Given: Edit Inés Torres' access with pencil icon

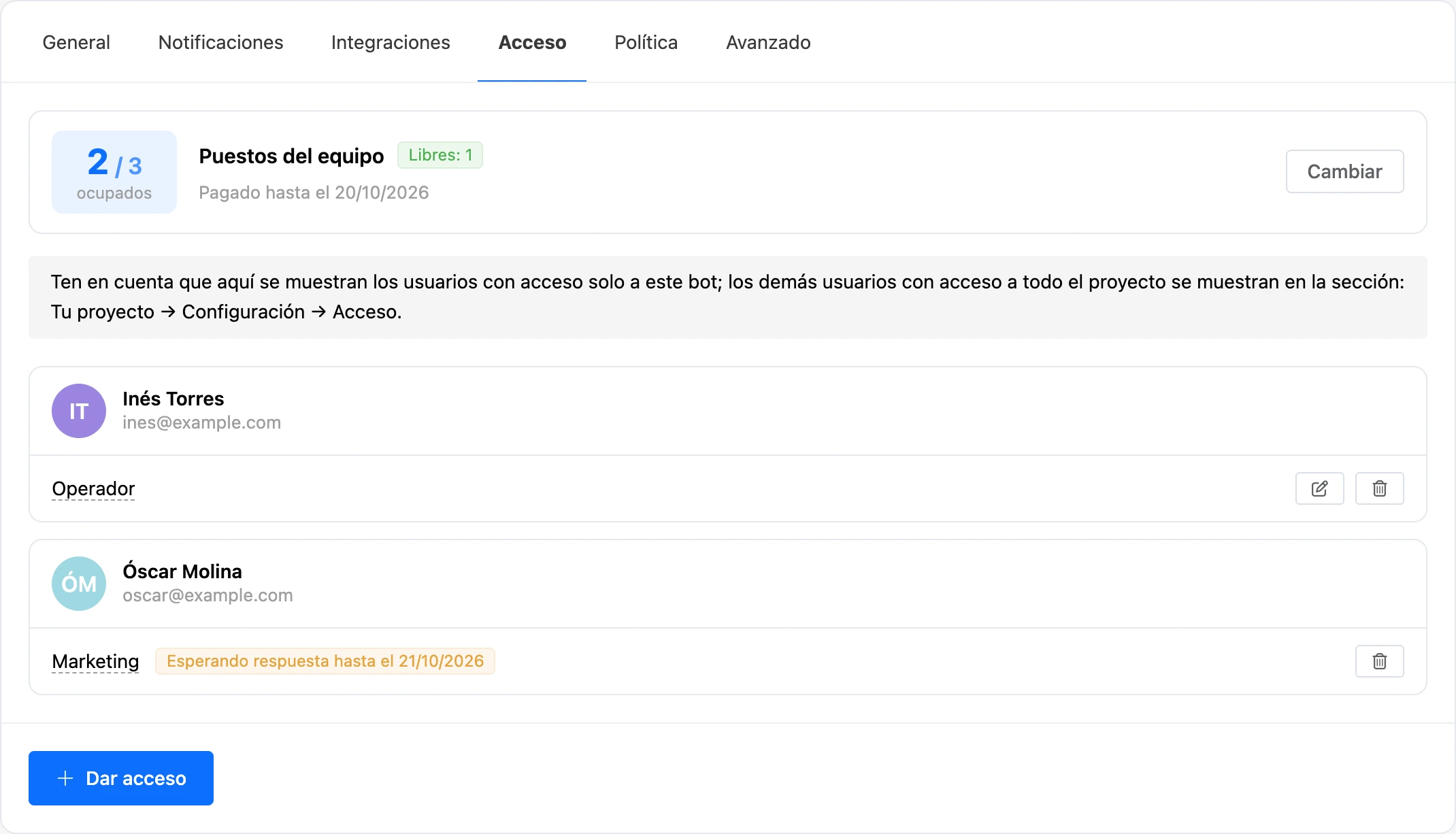Looking at the screenshot, I should click(x=1319, y=488).
